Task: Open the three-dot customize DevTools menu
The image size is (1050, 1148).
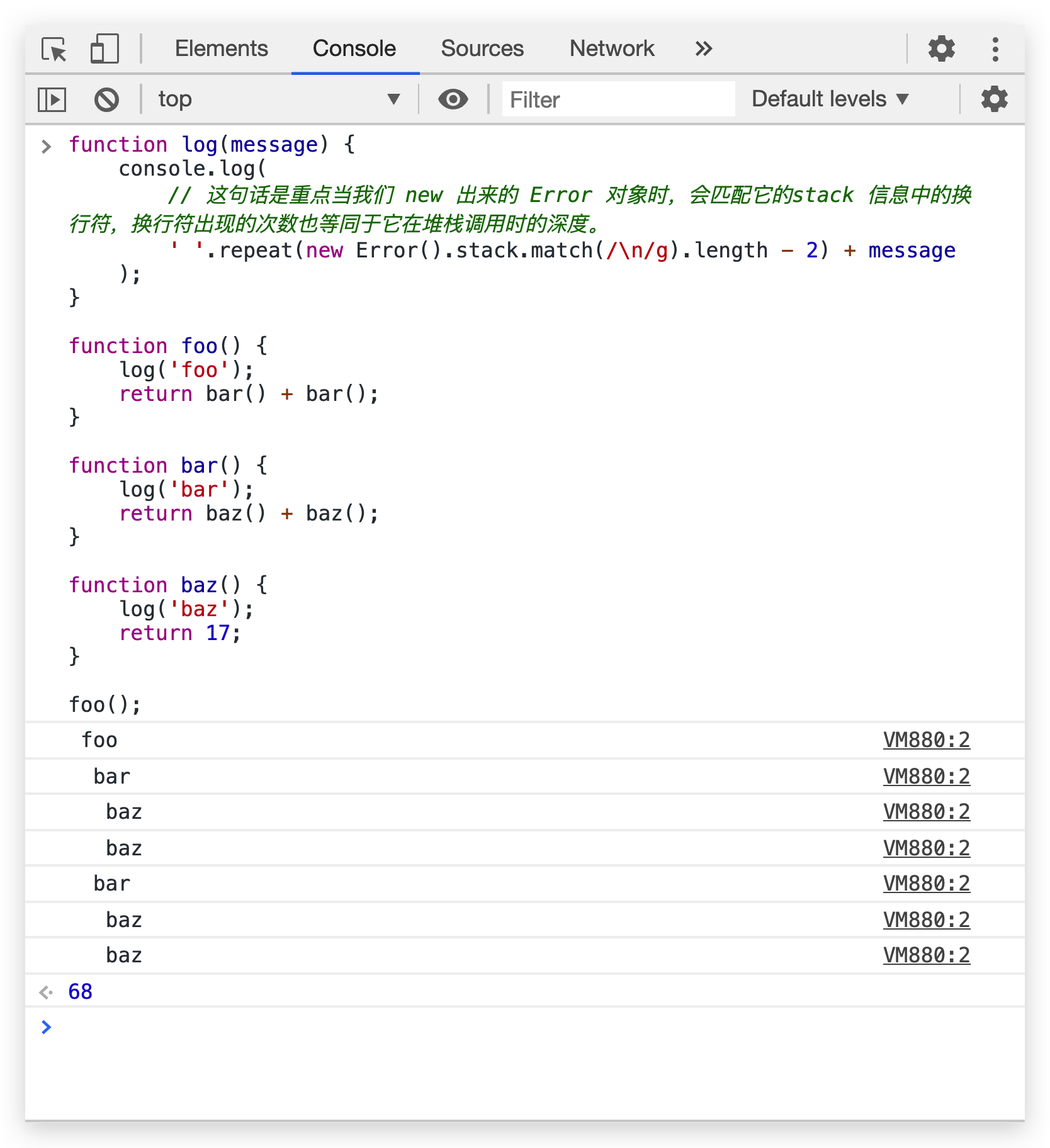Action: tap(995, 49)
